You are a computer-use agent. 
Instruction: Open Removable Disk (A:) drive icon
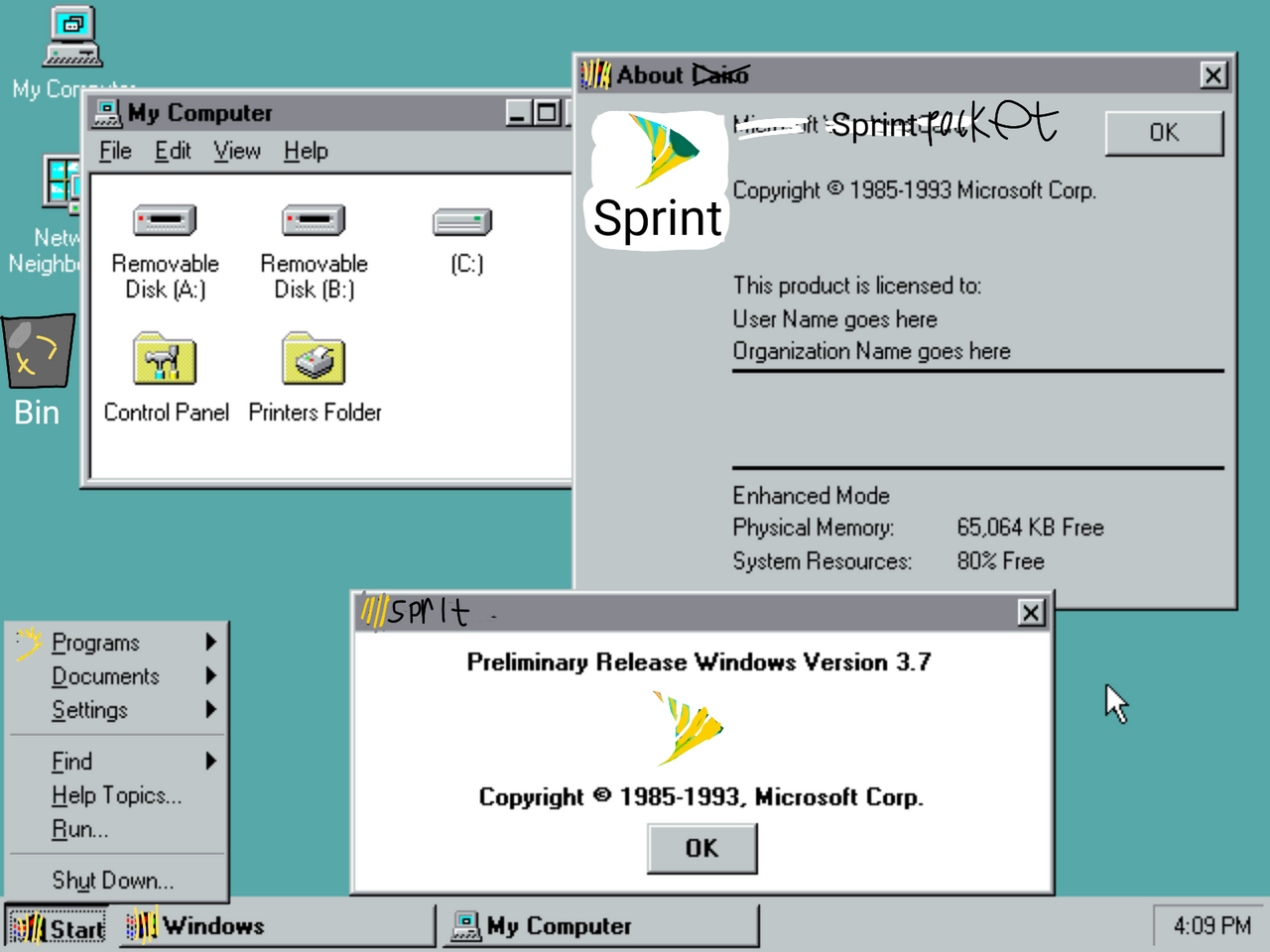coord(165,220)
